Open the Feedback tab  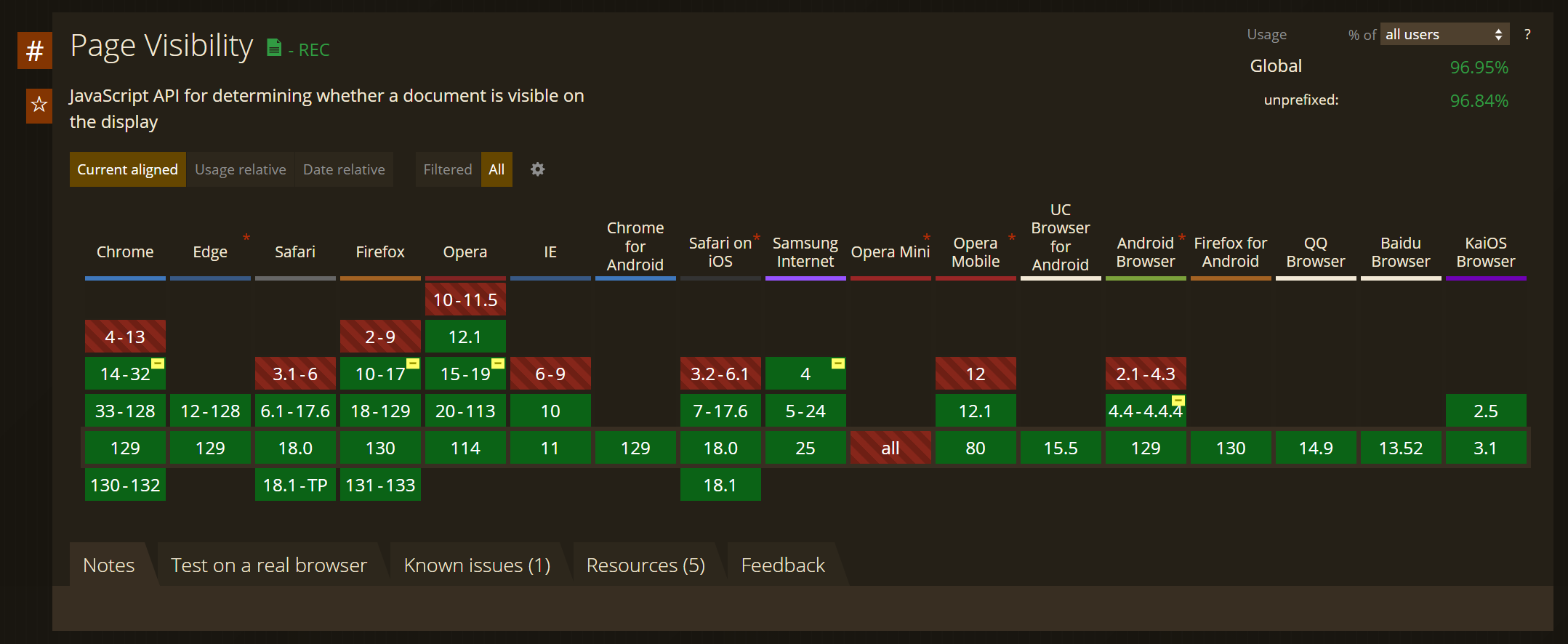tap(783, 565)
